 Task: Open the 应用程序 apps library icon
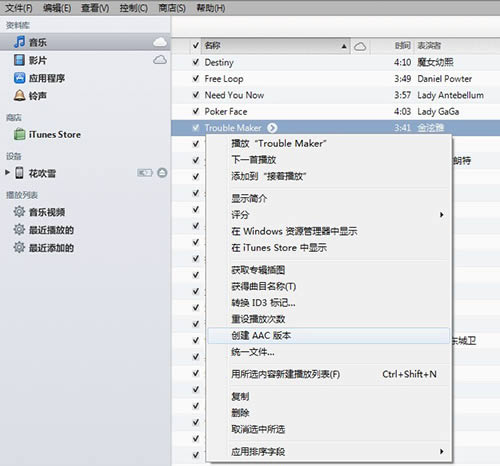(x=19, y=78)
